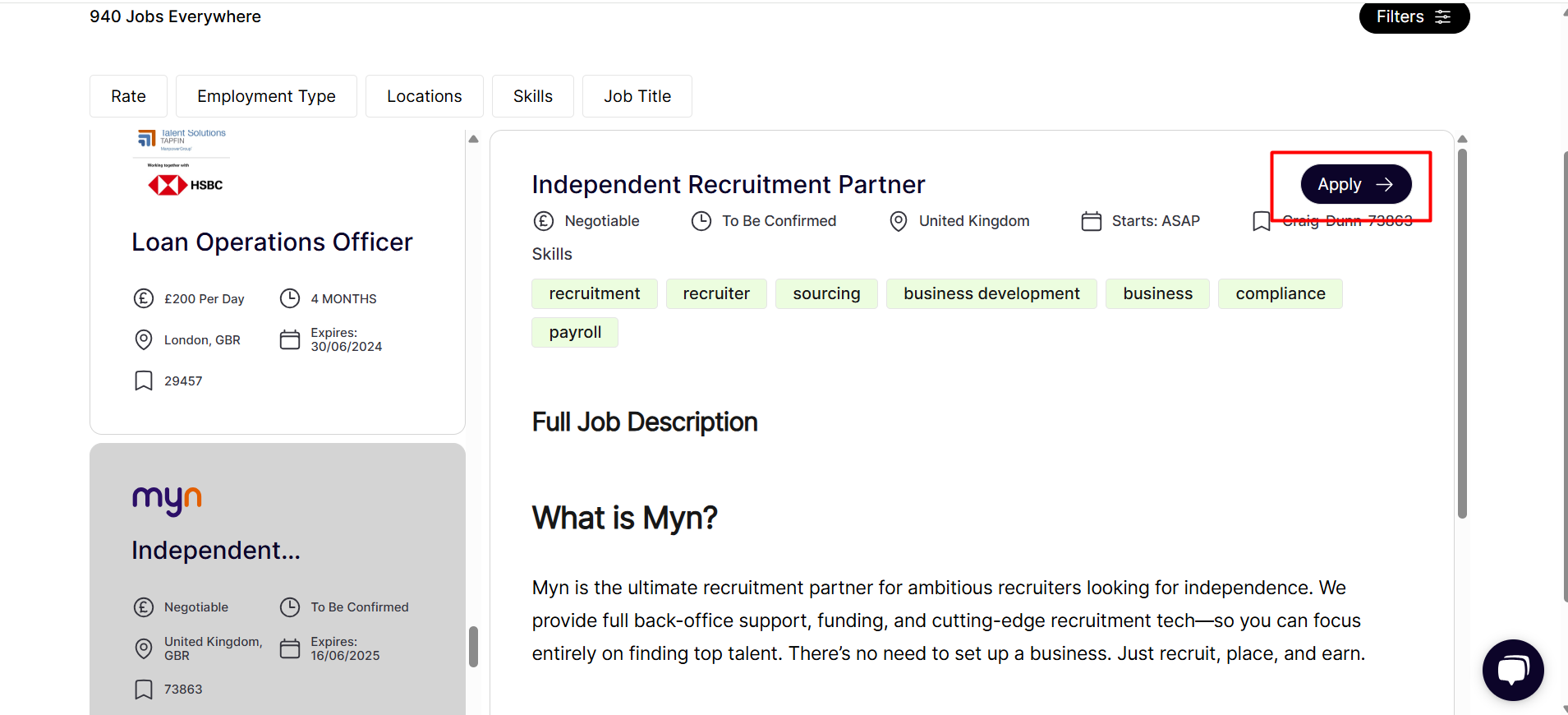
Task: Click the clock icon beside 4 MONTHS
Action: click(290, 298)
